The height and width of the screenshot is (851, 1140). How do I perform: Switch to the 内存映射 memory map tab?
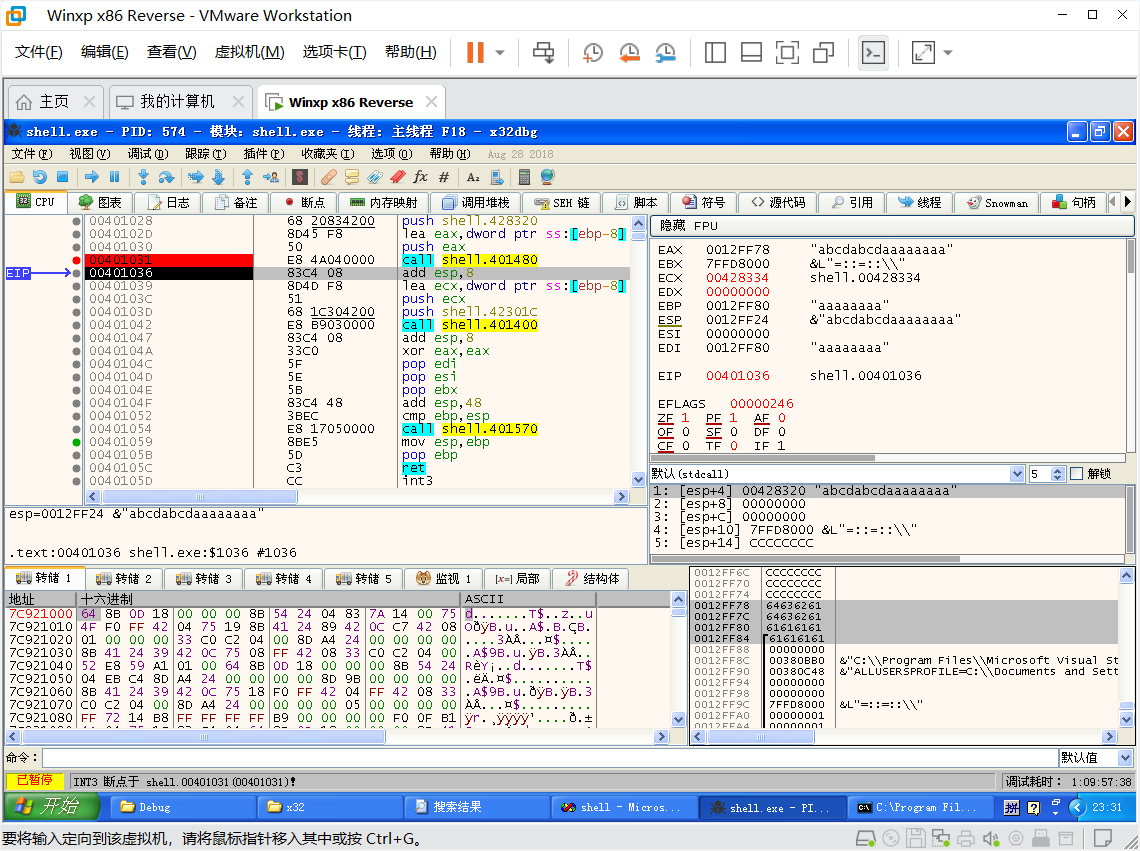(x=384, y=202)
